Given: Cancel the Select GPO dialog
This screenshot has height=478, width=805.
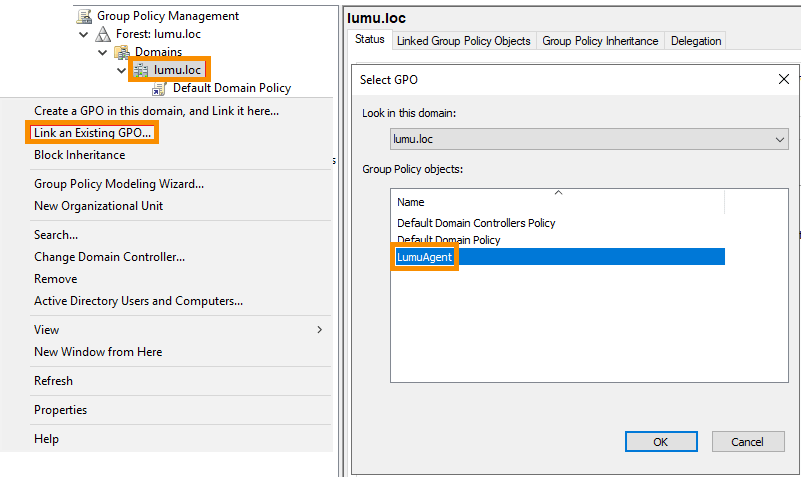Looking at the screenshot, I should coord(748,442).
